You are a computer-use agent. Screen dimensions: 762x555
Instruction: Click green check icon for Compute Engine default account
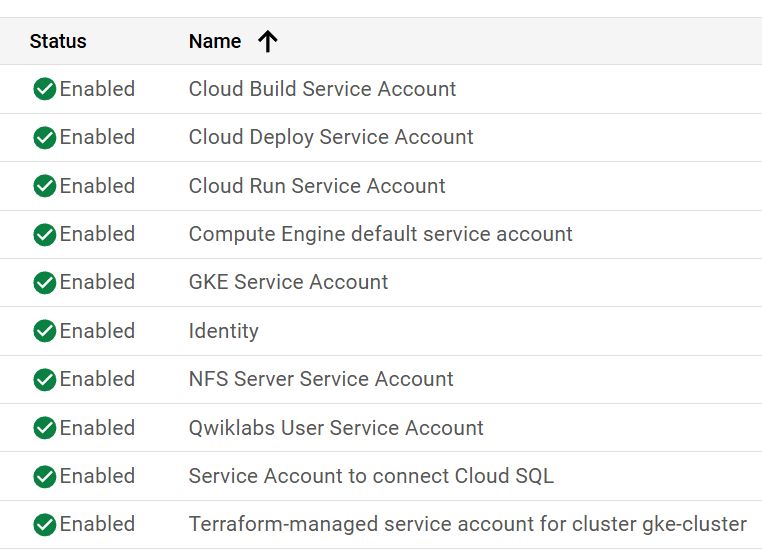45,234
